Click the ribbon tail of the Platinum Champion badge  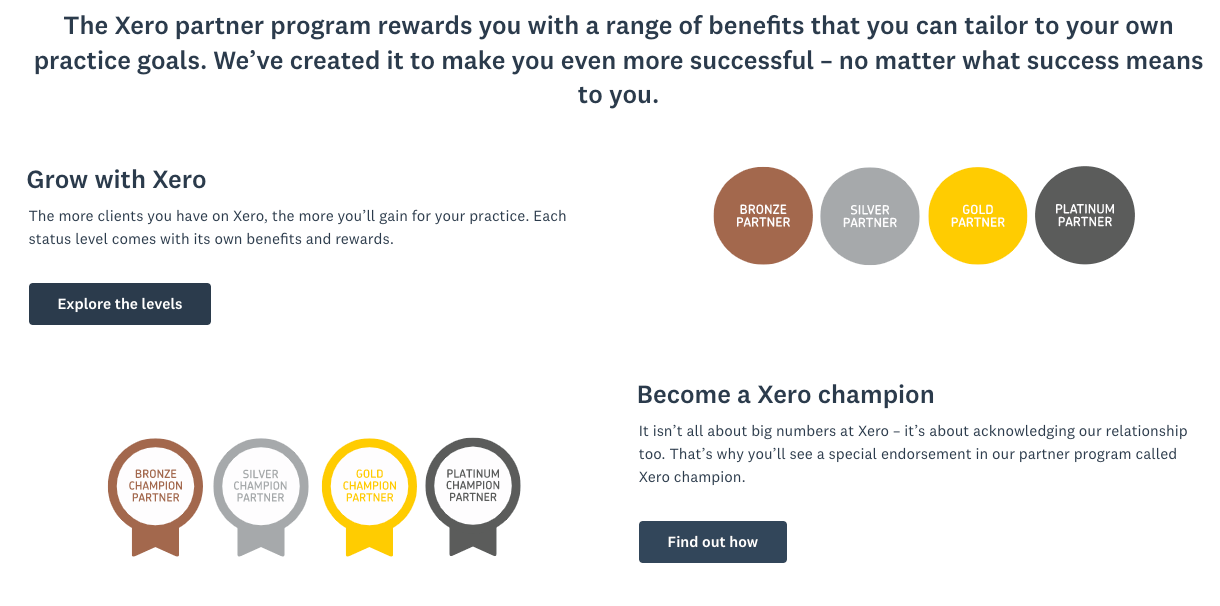click(x=474, y=541)
